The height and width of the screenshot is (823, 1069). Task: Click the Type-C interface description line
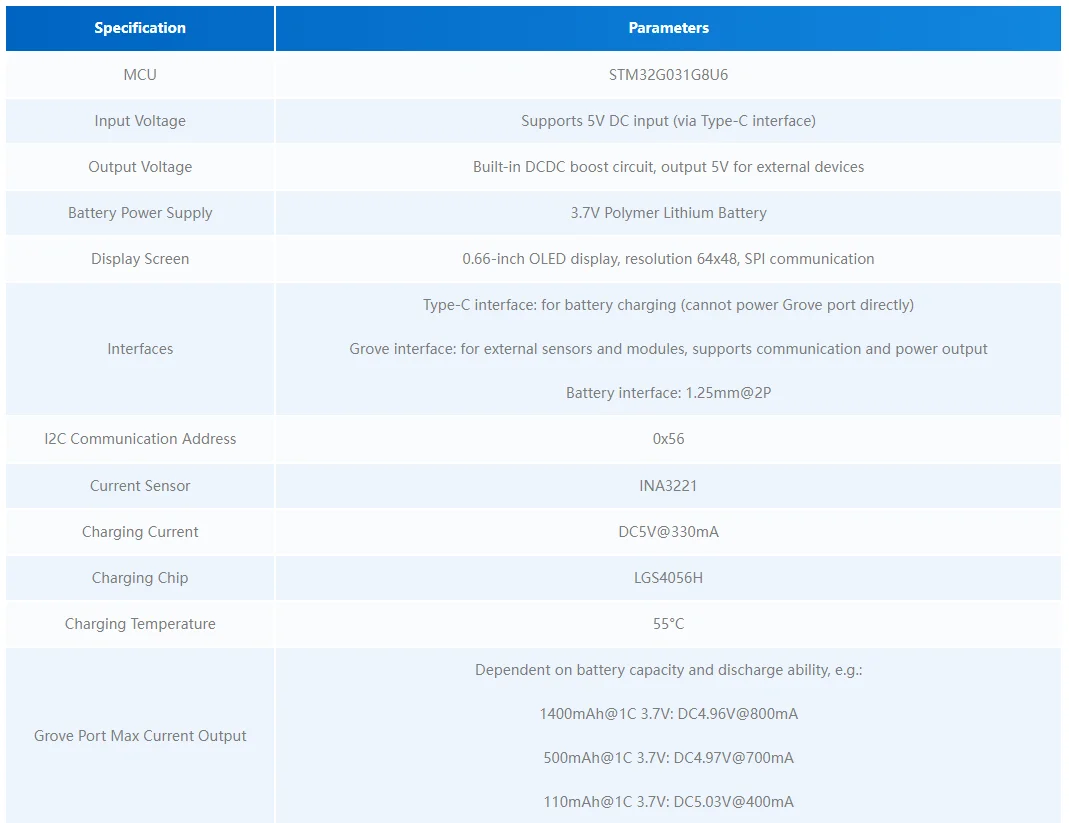tap(668, 305)
